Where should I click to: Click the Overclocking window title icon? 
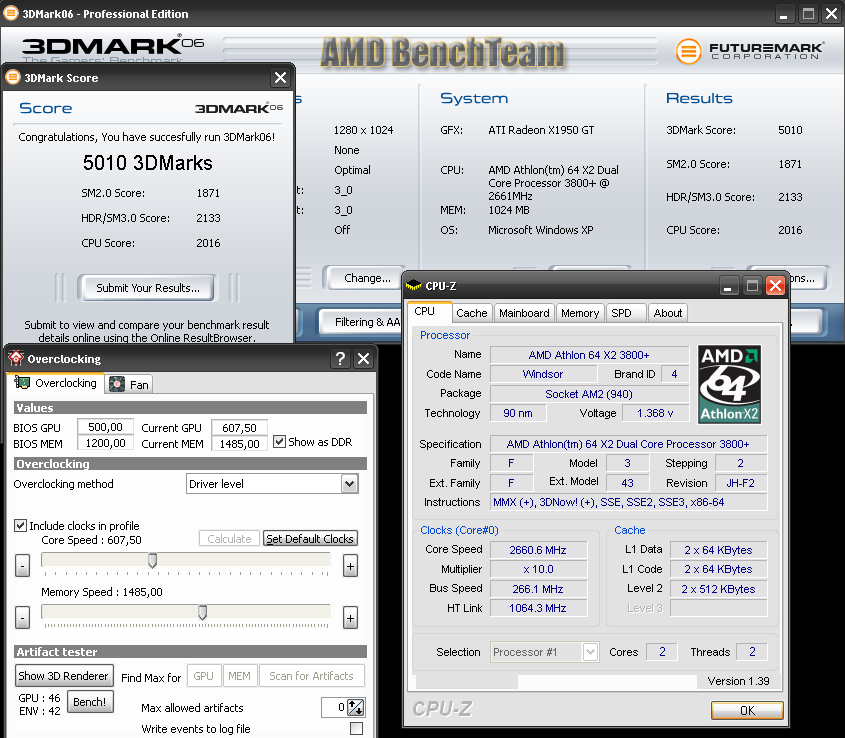pyautogui.click(x=16, y=358)
